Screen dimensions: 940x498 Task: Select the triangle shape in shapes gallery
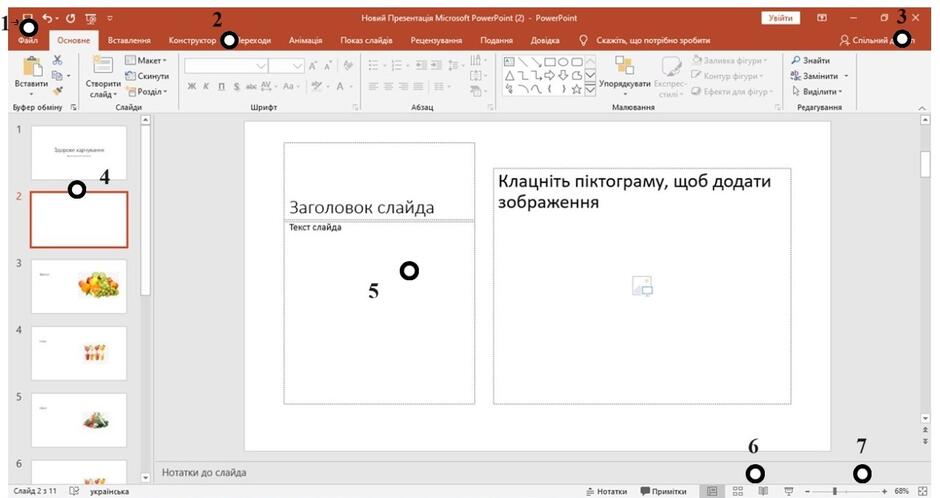(509, 76)
